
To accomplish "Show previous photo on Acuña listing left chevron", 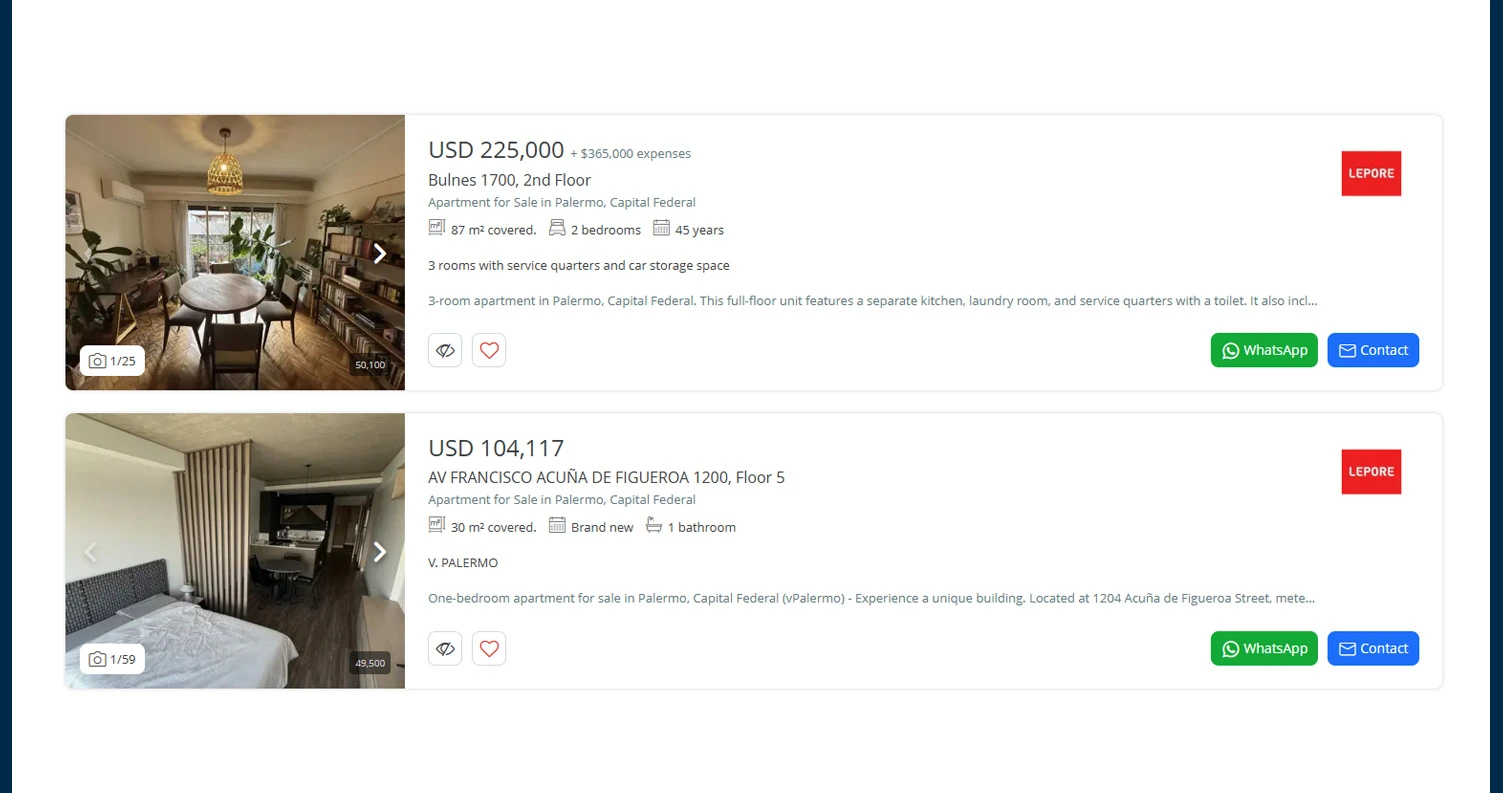I will coord(91,551).
